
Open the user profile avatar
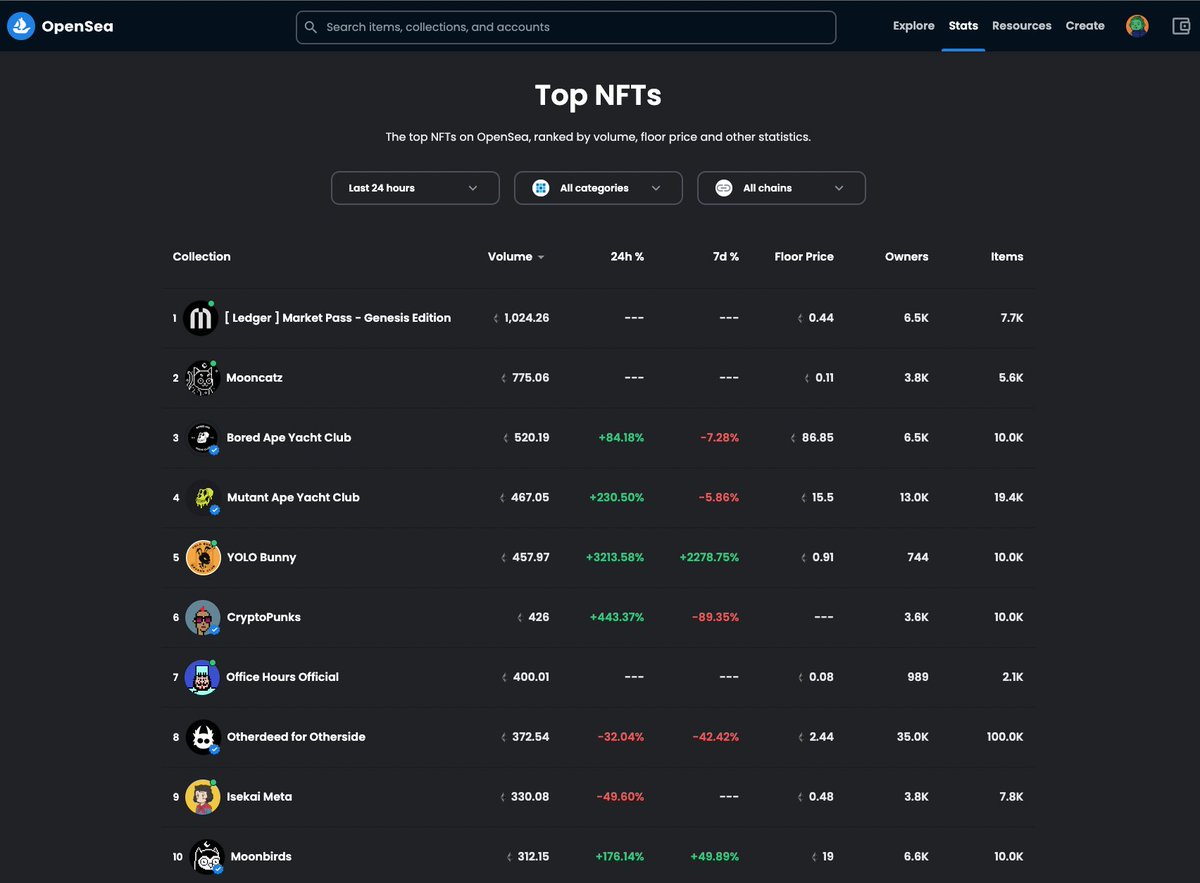(1137, 26)
